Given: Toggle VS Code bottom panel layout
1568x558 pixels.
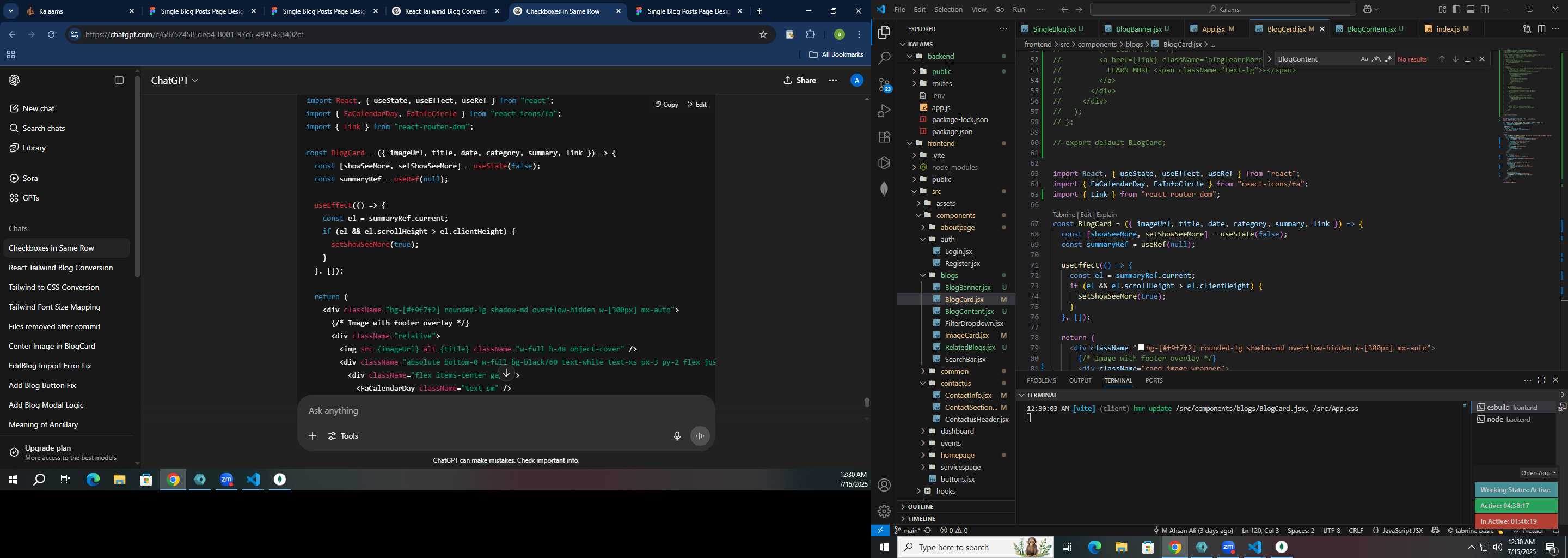Looking at the screenshot, I should point(1471,10).
